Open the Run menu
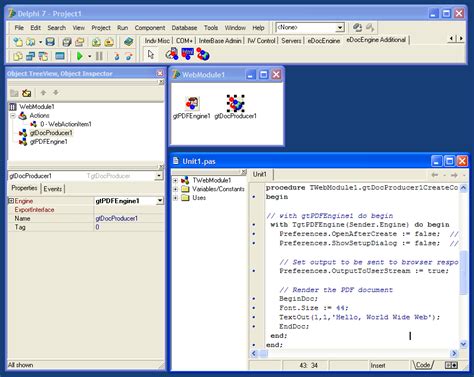The width and height of the screenshot is (474, 377). click(x=122, y=28)
